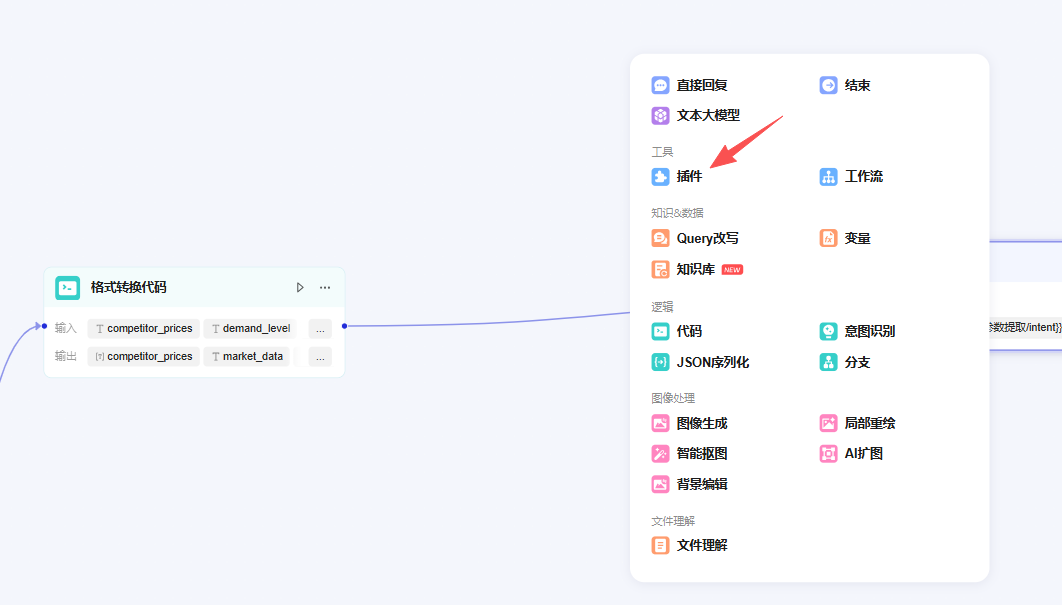Click output parameter competitor_prices
The width and height of the screenshot is (1062, 605).
click(144, 356)
